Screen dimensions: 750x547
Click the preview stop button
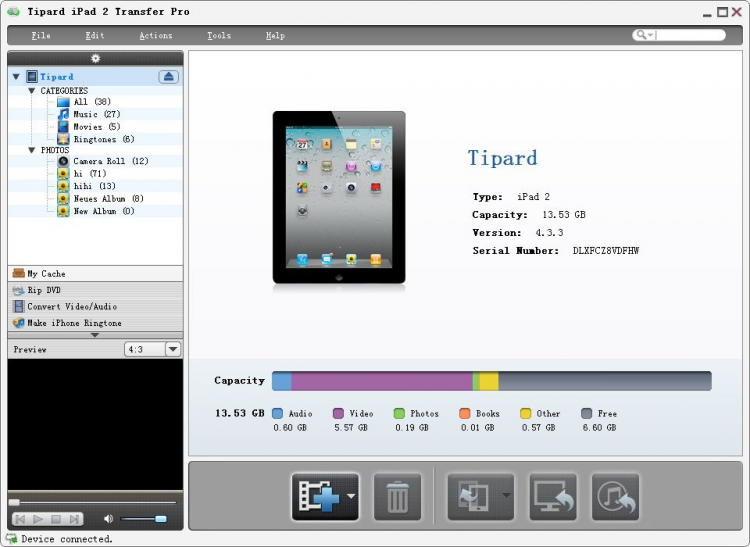56,519
